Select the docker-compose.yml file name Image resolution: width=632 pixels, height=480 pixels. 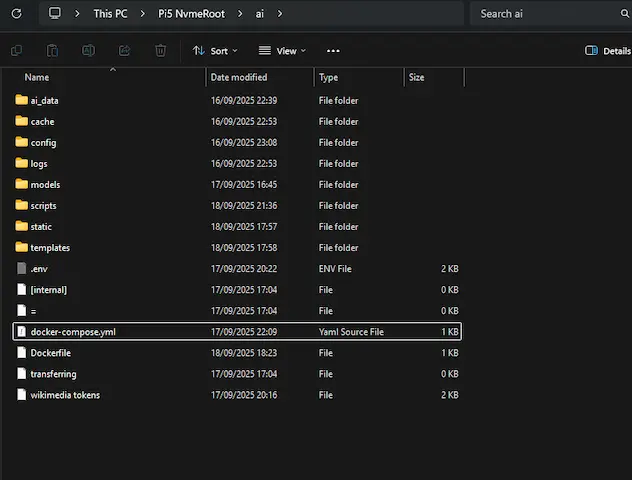[73, 332]
